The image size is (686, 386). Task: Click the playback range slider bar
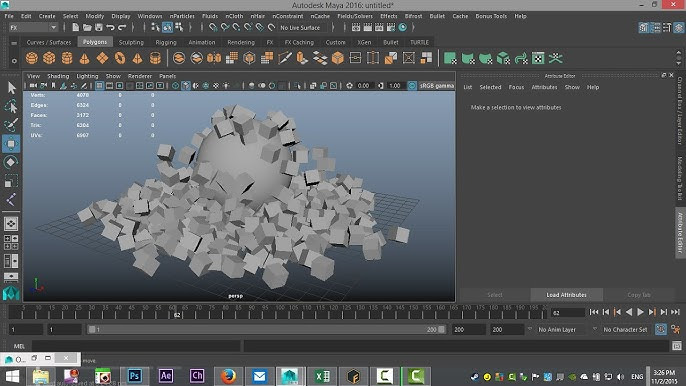click(x=266, y=330)
